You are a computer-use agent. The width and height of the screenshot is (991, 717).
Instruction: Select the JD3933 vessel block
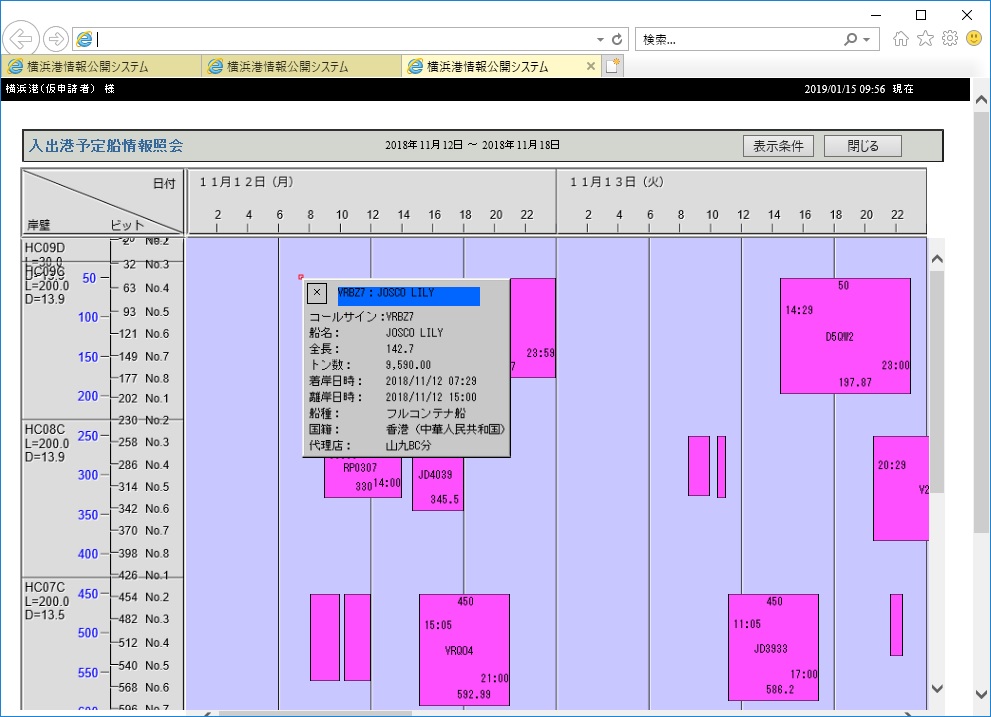tap(773, 647)
